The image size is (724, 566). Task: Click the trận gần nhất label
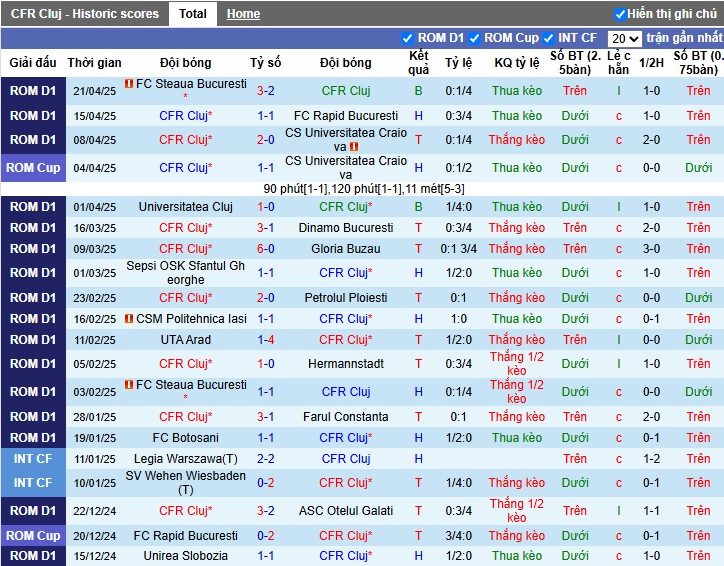pos(684,38)
